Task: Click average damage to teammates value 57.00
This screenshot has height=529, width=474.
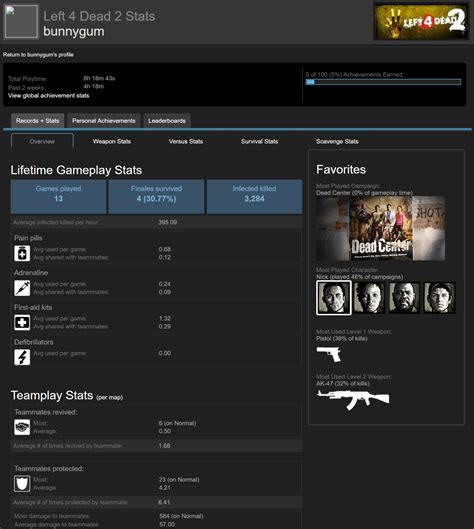Action: [x=167, y=524]
